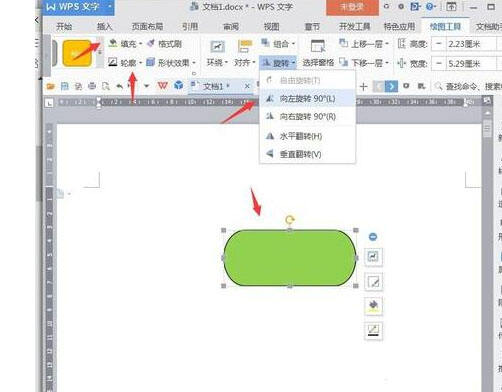
Task: Open the 对齐 align options
Action: click(x=245, y=53)
